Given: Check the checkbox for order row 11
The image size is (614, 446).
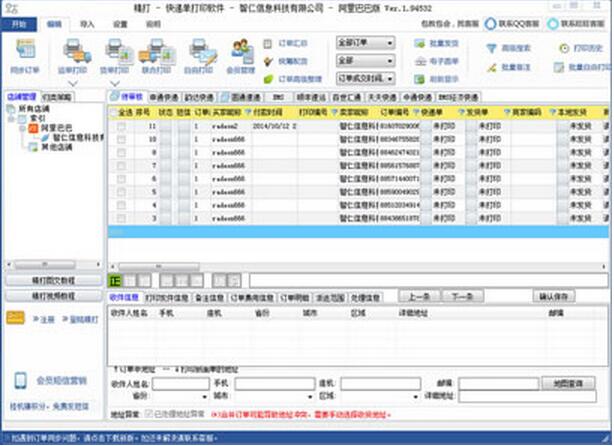Looking at the screenshot, I should click(x=121, y=127).
